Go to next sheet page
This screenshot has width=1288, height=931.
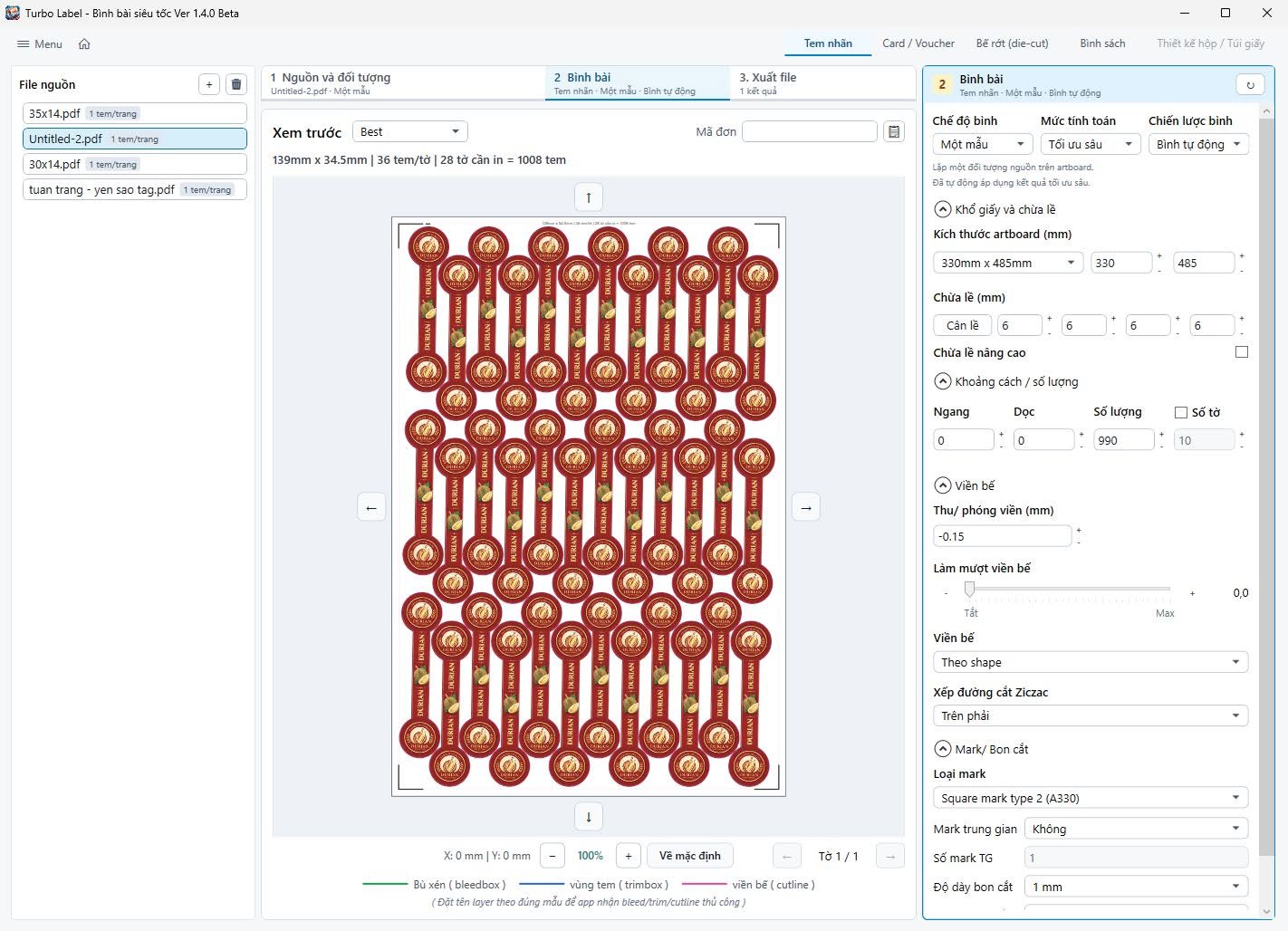890,856
